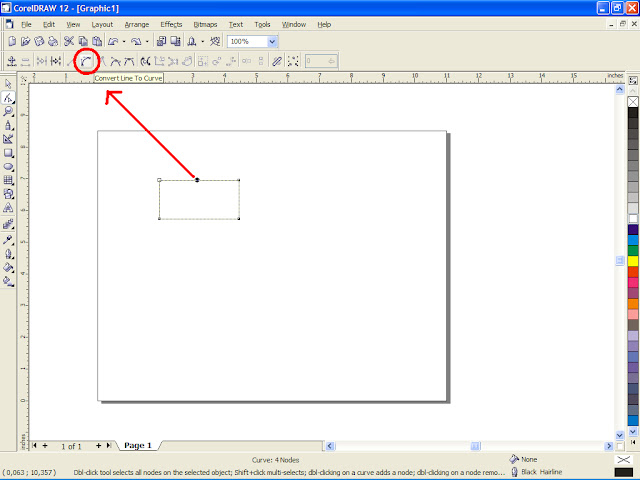640x480 pixels.
Task: Click the 'Curve: 4 Nodes' status text
Action: pyautogui.click(x=275, y=460)
